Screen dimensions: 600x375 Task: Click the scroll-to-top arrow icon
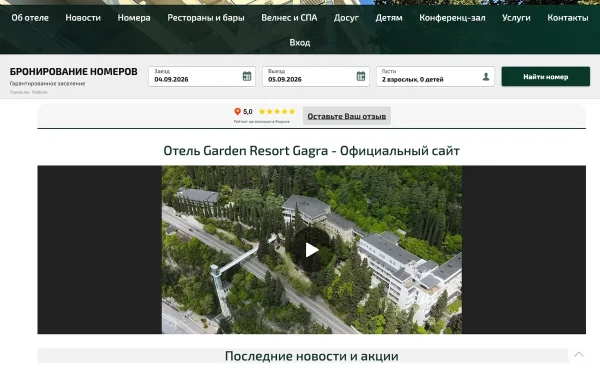point(579,354)
